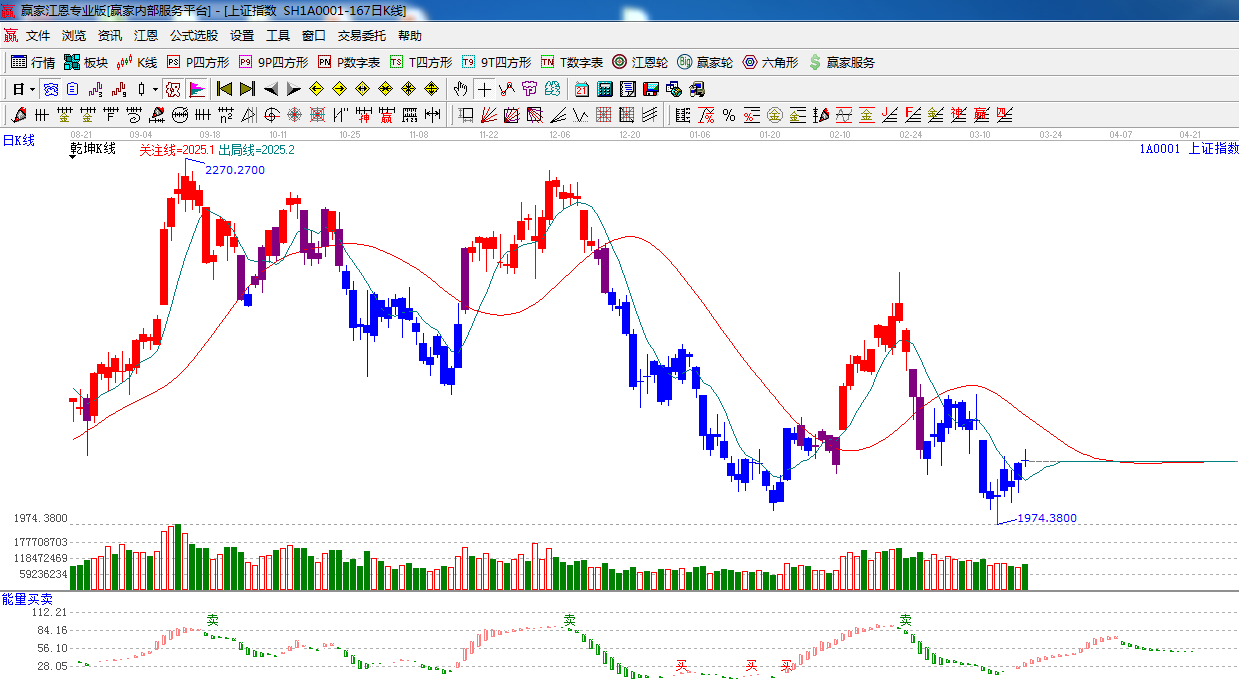Select the hand pan tool

[x=460, y=88]
